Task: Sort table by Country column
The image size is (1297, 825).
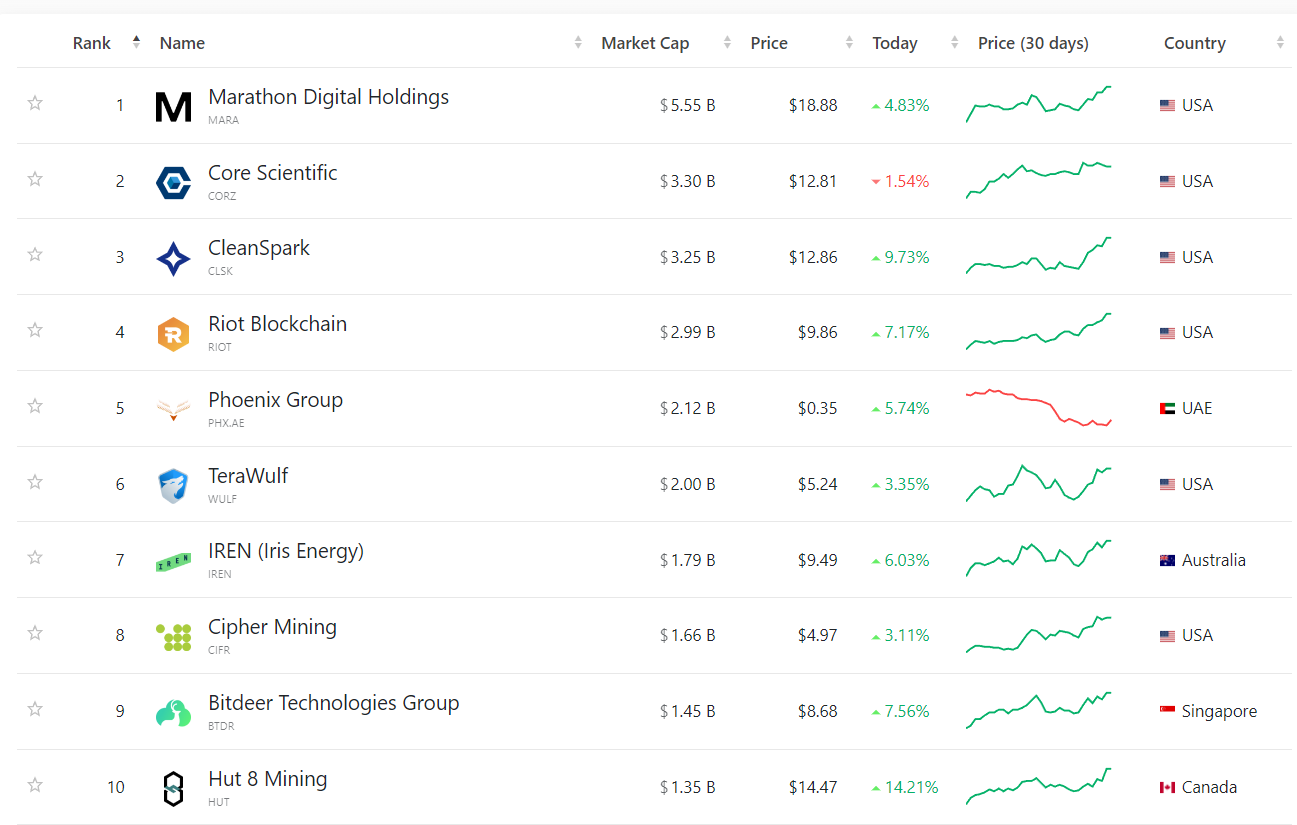Action: point(1194,43)
